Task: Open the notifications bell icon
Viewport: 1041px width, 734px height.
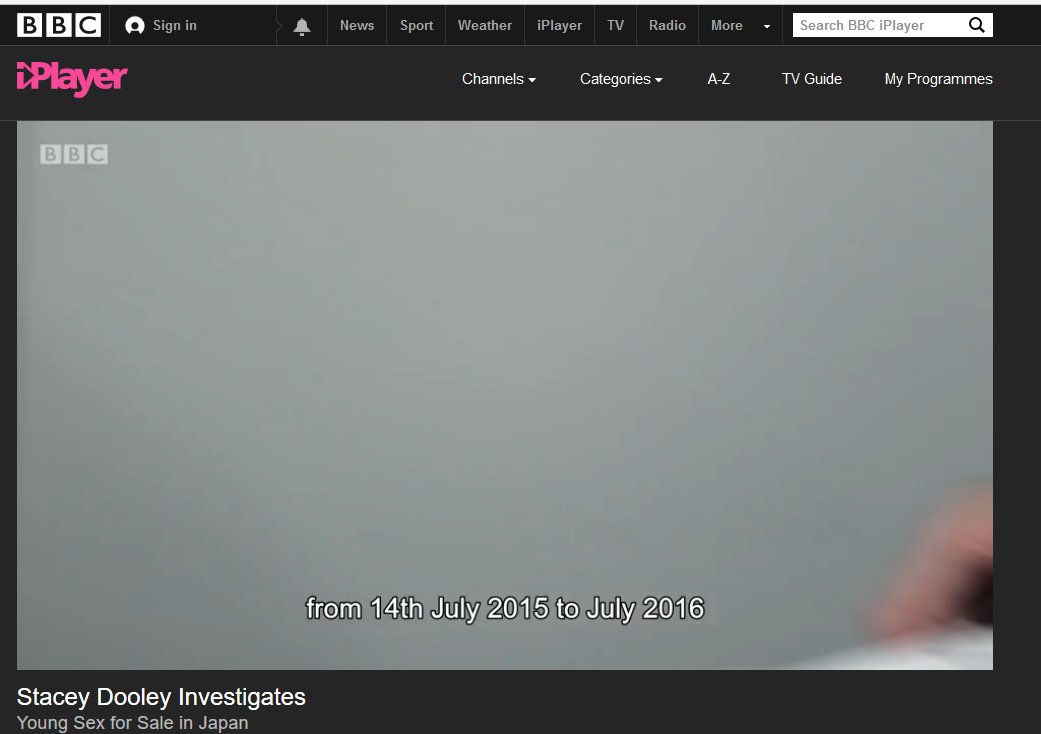Action: (302, 26)
